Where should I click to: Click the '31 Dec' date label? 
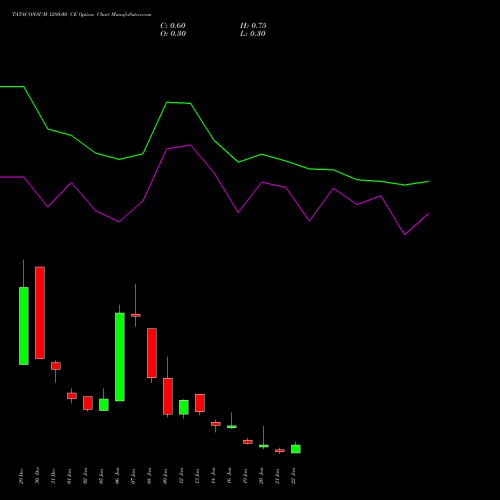coord(53,476)
